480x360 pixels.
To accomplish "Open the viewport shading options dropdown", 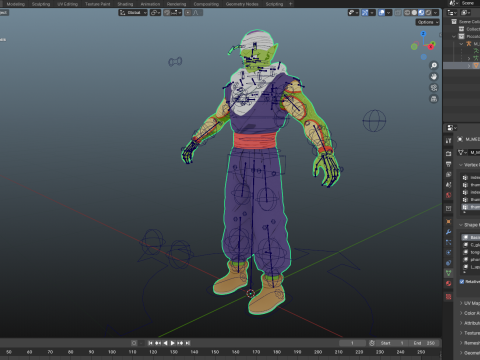I will click(x=435, y=13).
